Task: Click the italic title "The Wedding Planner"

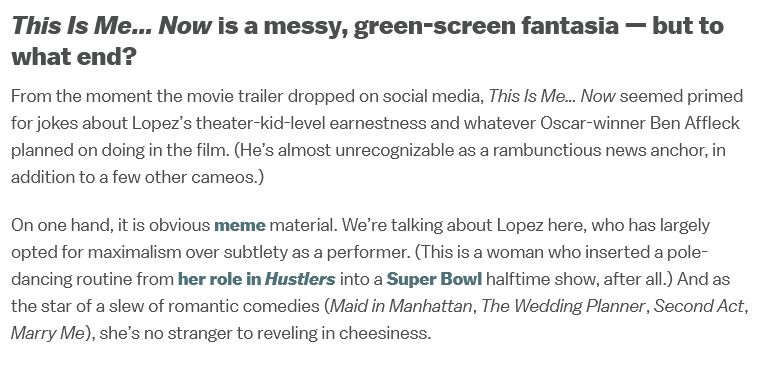Action: click(x=563, y=307)
